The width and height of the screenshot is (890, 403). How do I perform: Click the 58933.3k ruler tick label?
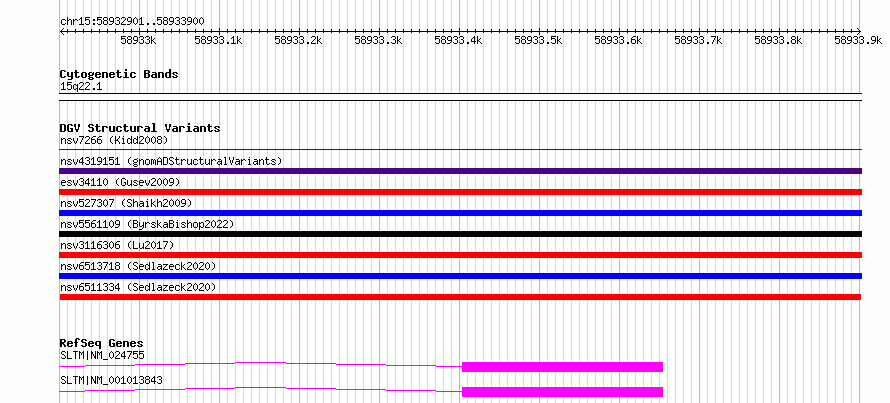pos(378,40)
